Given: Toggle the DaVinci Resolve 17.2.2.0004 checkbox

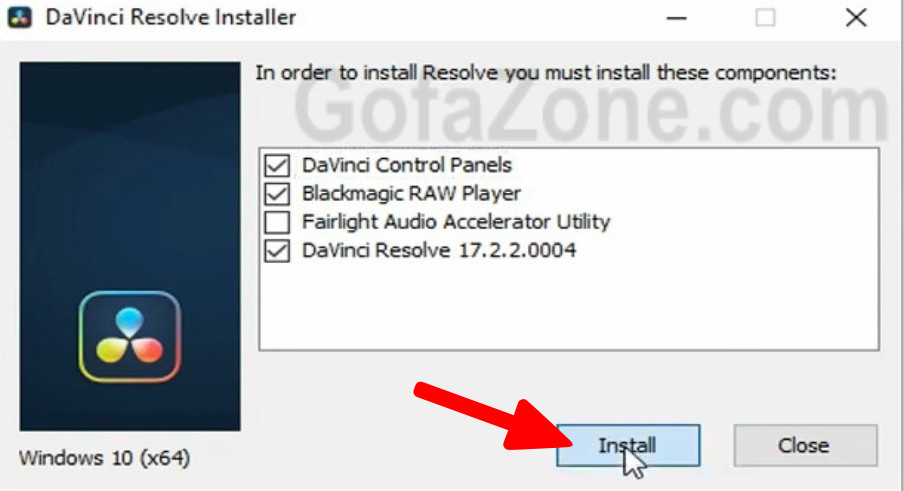Looking at the screenshot, I should point(277,250).
